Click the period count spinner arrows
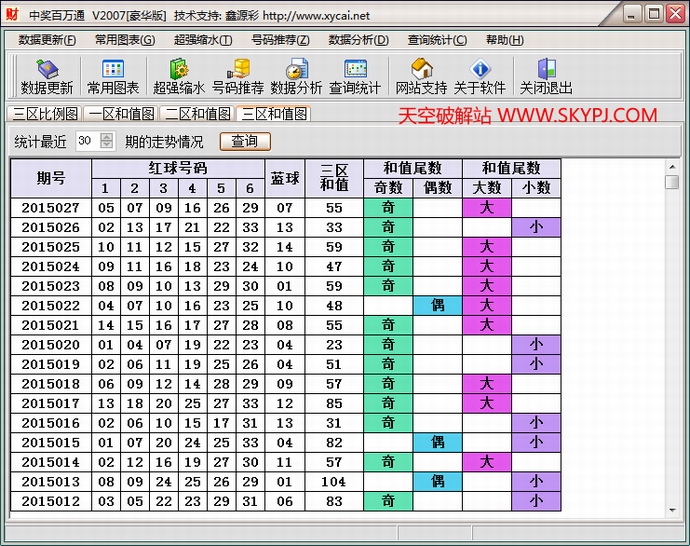Viewport: 690px width, 546px height. tap(107, 141)
